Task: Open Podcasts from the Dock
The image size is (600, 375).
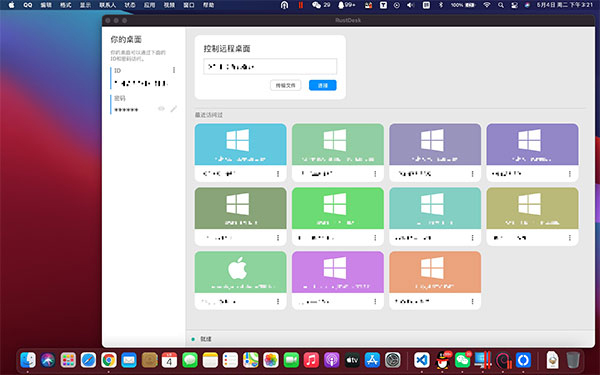Action: (x=332, y=360)
